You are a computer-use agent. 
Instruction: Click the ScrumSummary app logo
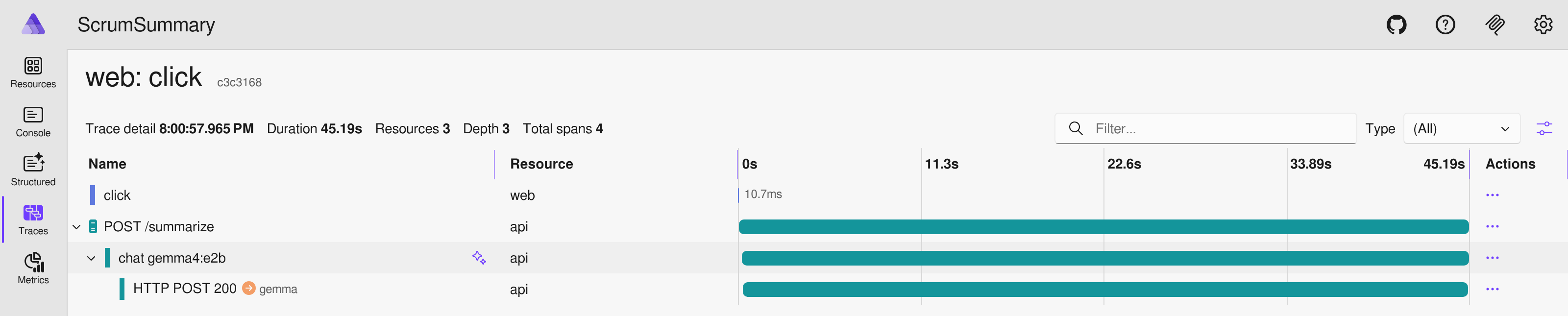pos(33,25)
